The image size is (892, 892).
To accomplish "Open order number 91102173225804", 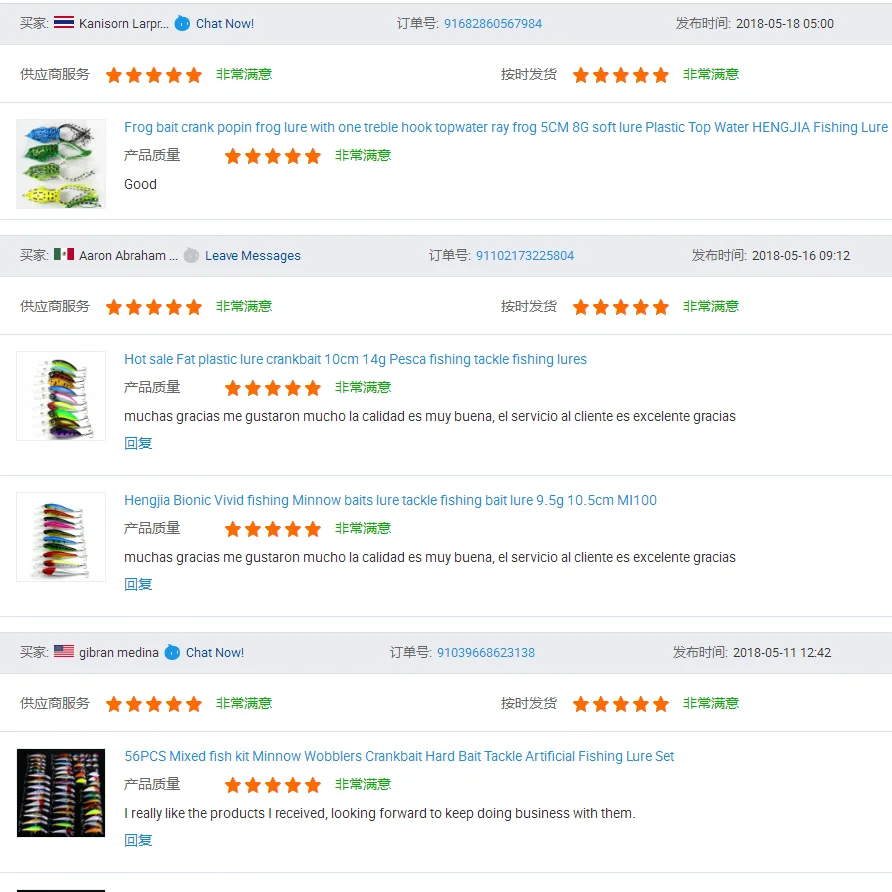I will (525, 255).
